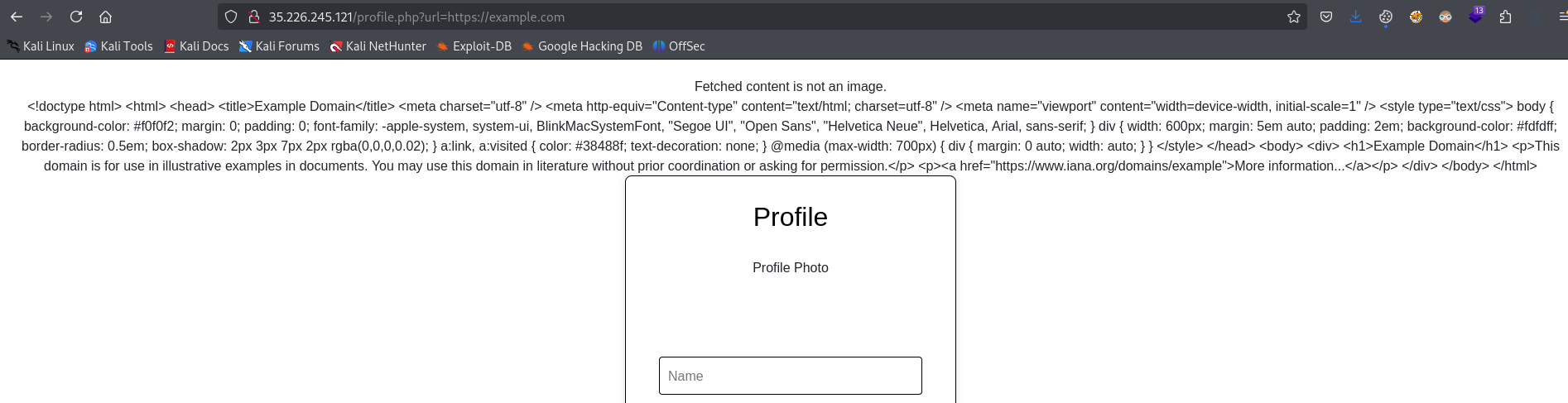The image size is (1568, 403).
Task: Bookmark this page with the star icon
Action: pos(1294,17)
